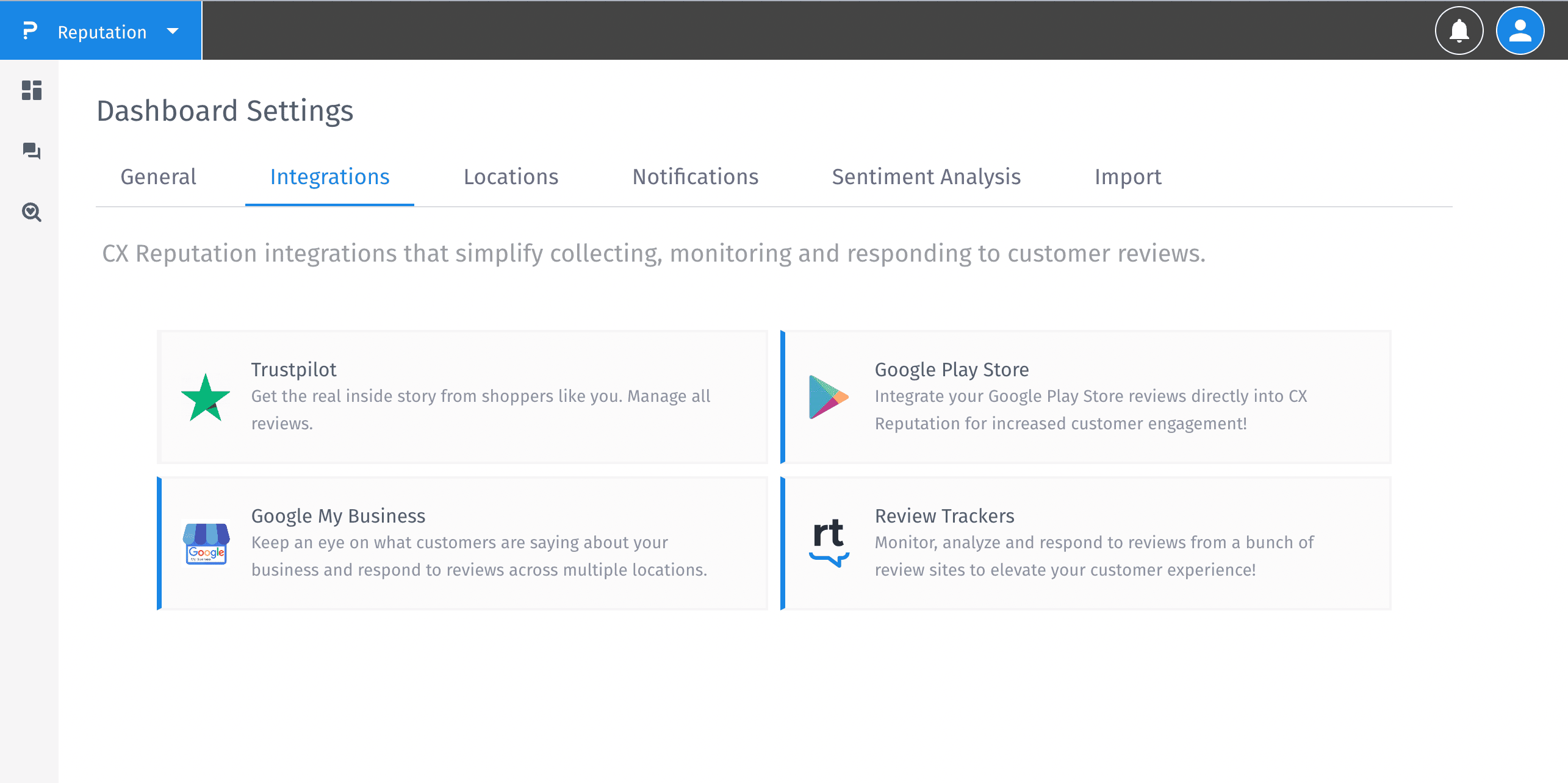This screenshot has width=1568, height=783.
Task: Click the P logo in top-left header
Action: point(29,30)
